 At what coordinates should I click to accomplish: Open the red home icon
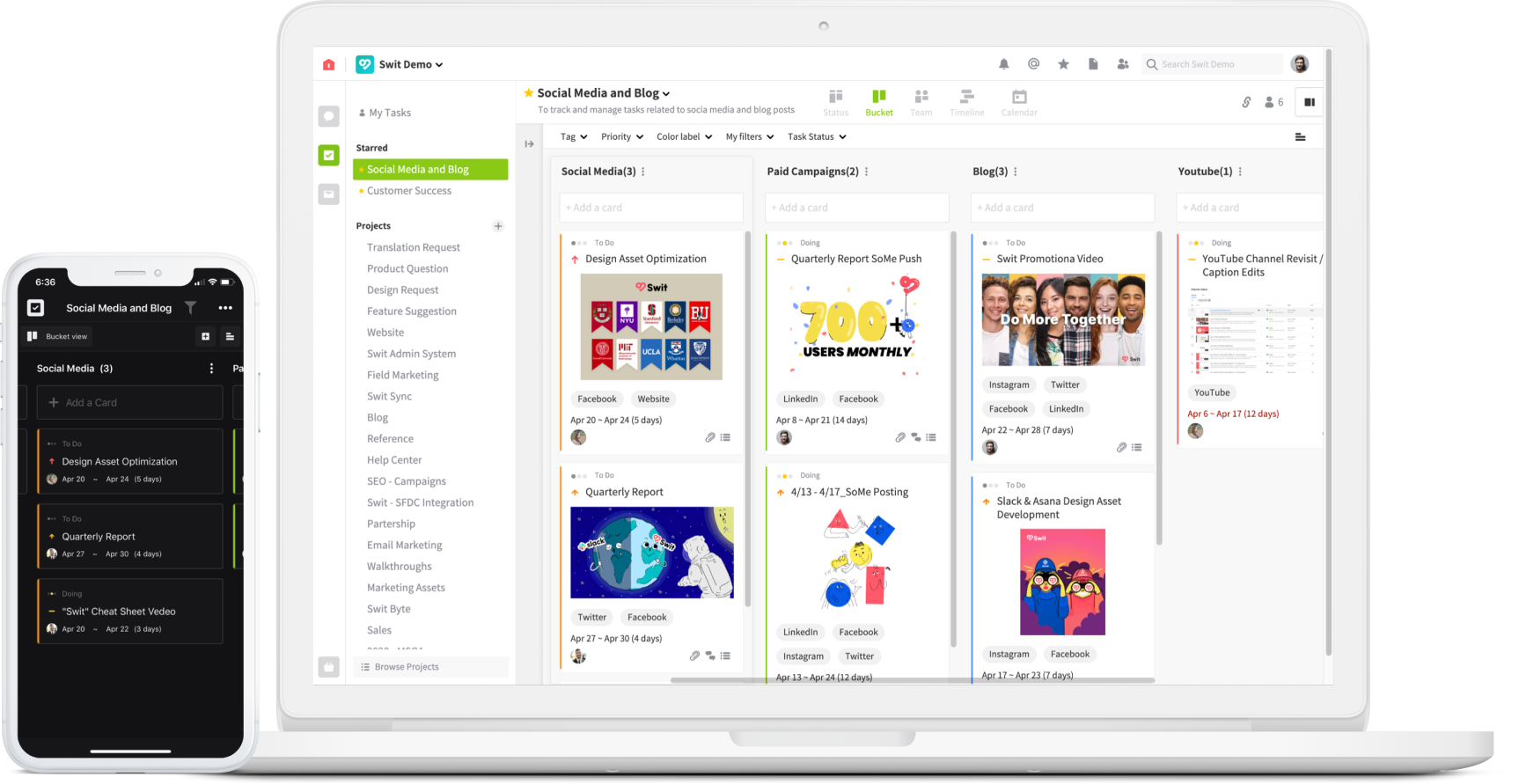[x=329, y=64]
